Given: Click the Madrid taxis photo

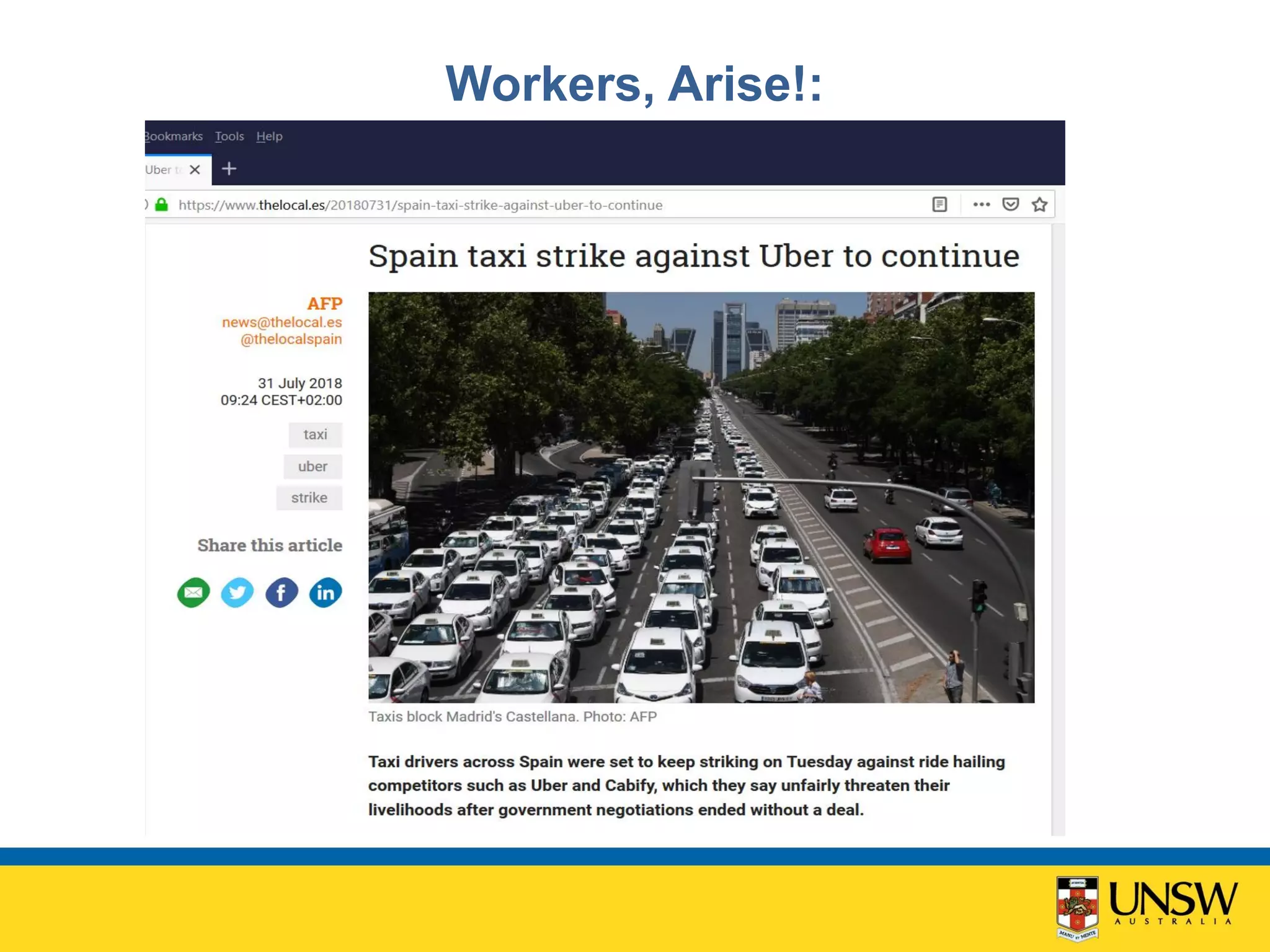Looking at the screenshot, I should pyautogui.click(x=701, y=497).
